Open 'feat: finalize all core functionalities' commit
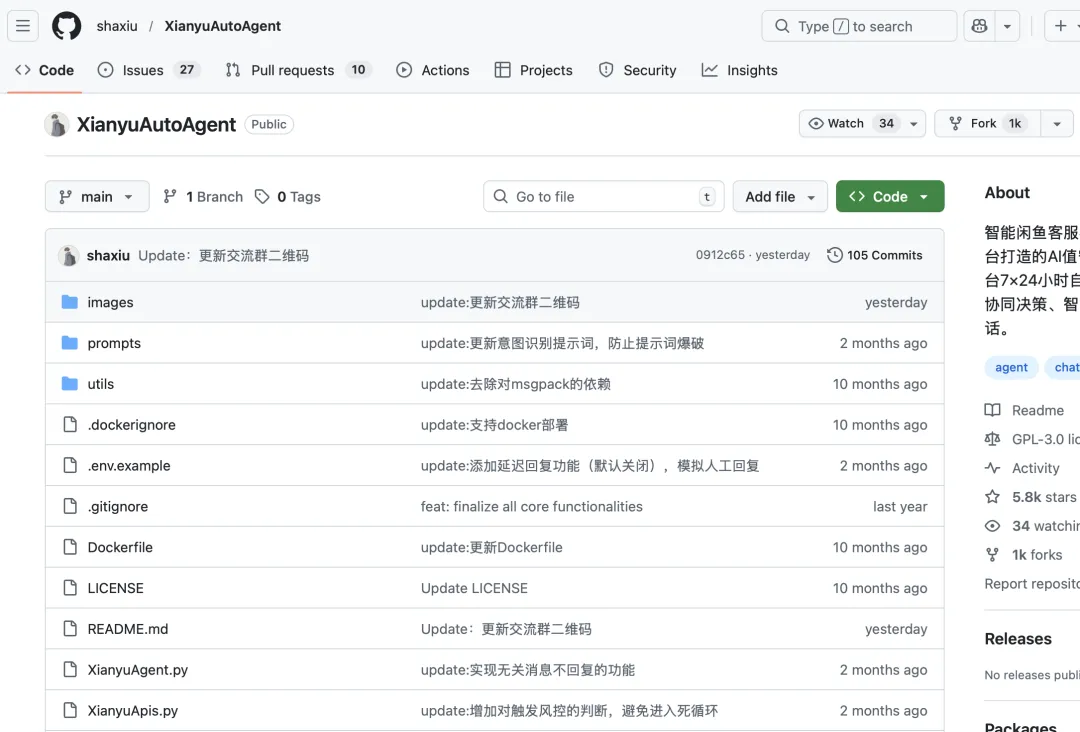 [x=532, y=507]
